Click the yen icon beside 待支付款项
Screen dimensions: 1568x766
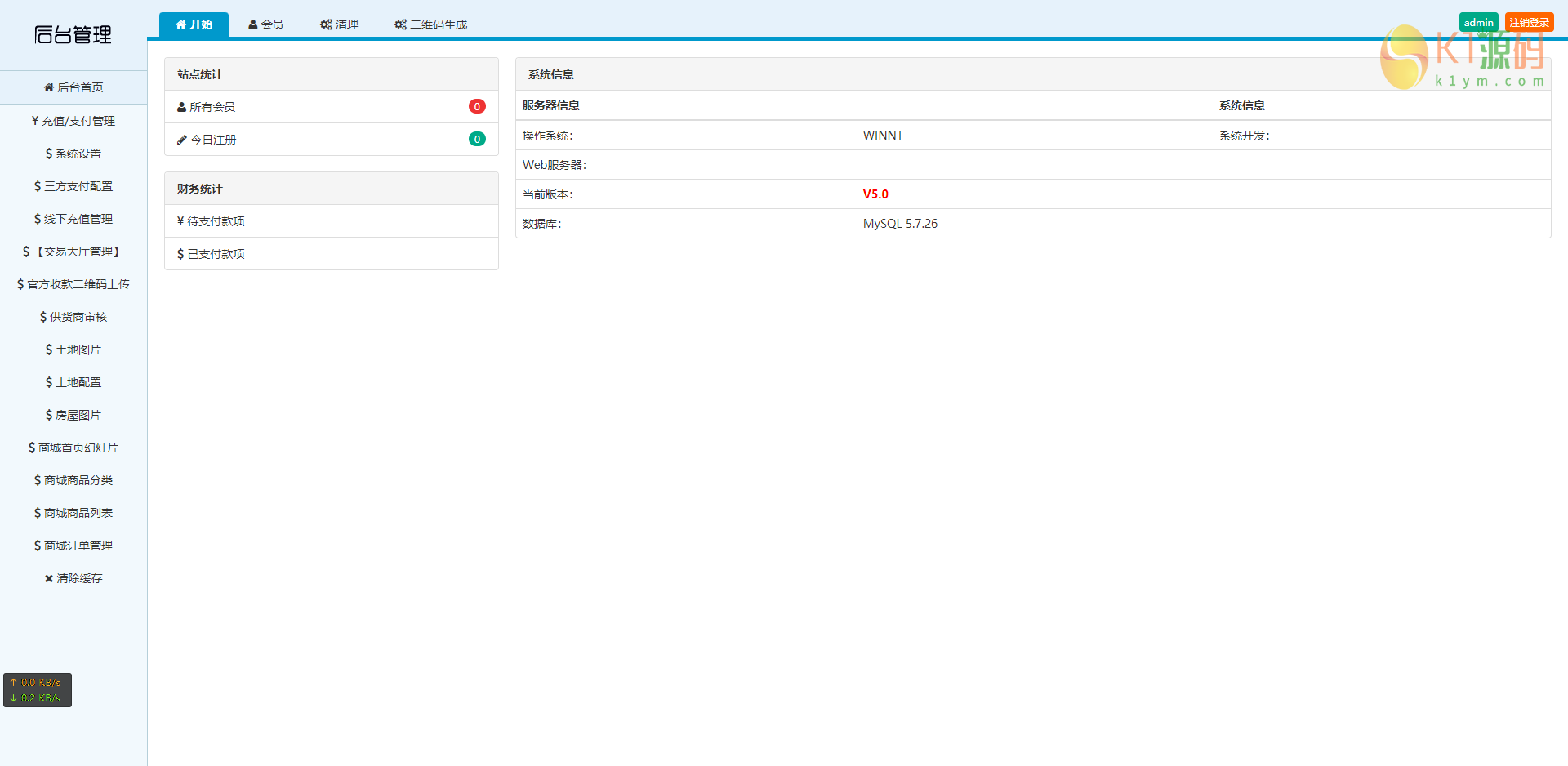[180, 221]
